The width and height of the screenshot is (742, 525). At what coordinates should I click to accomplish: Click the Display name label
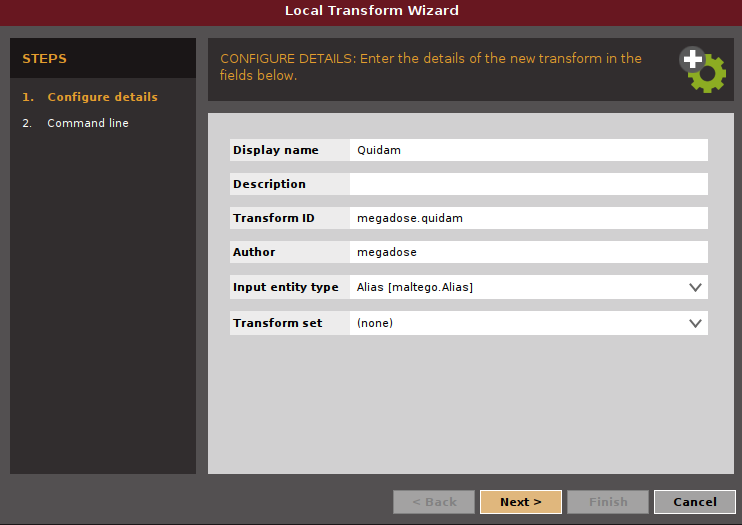pos(275,150)
